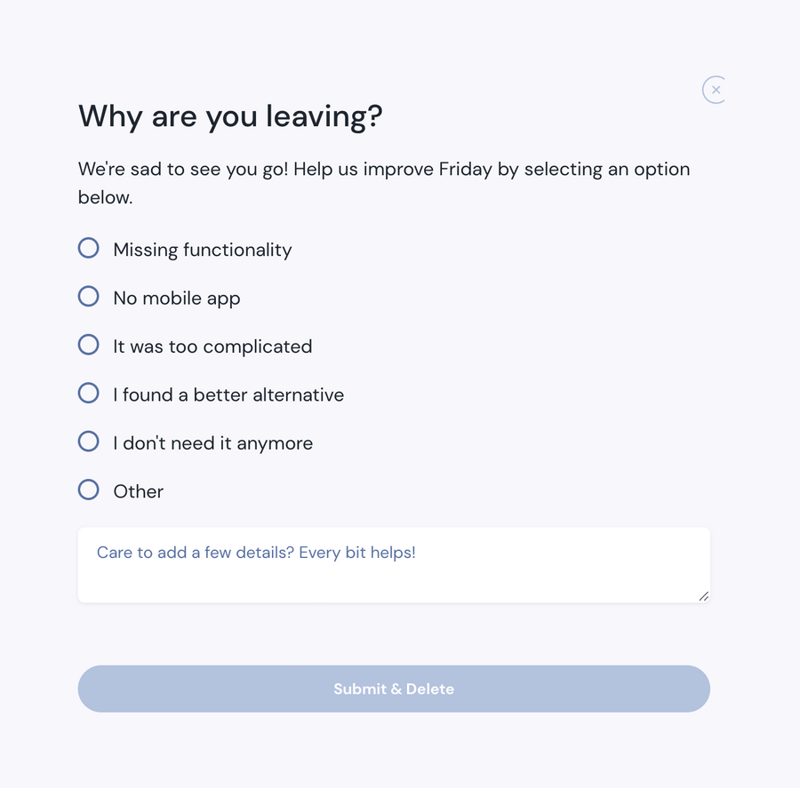
Task: Click the "Why are you leaving?" heading
Action: [233, 116]
